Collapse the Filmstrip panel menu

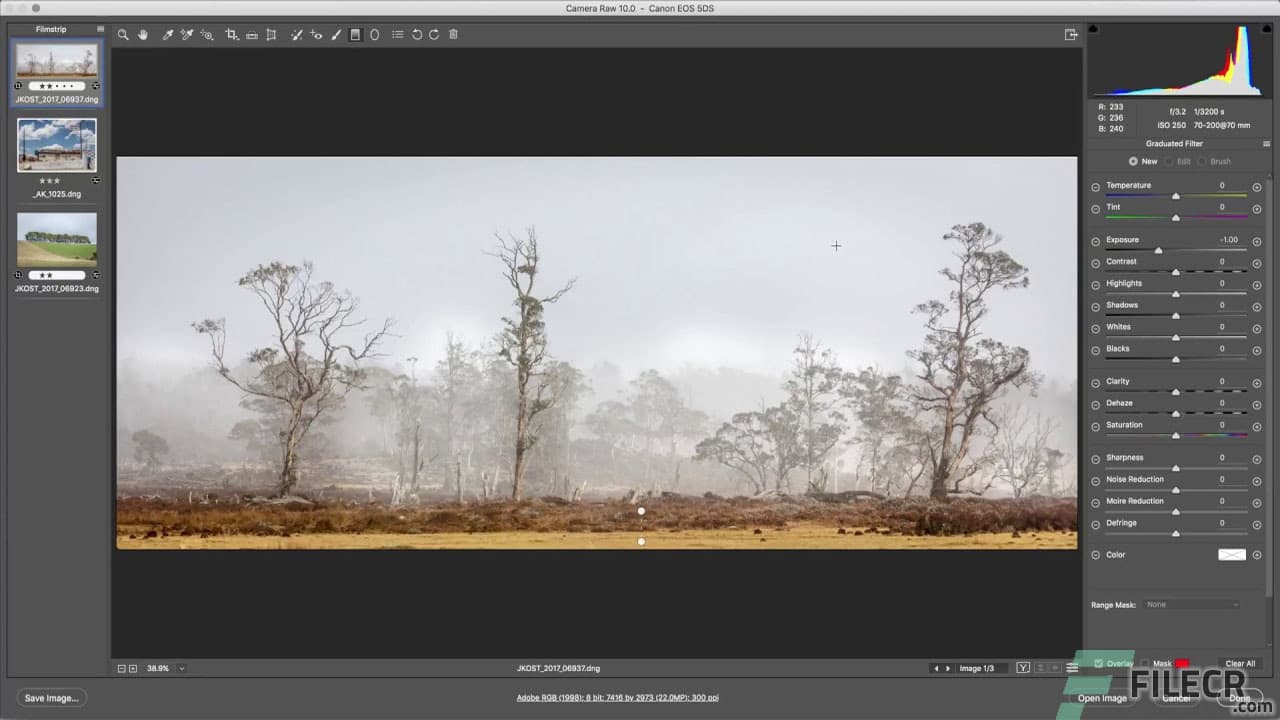click(99, 29)
